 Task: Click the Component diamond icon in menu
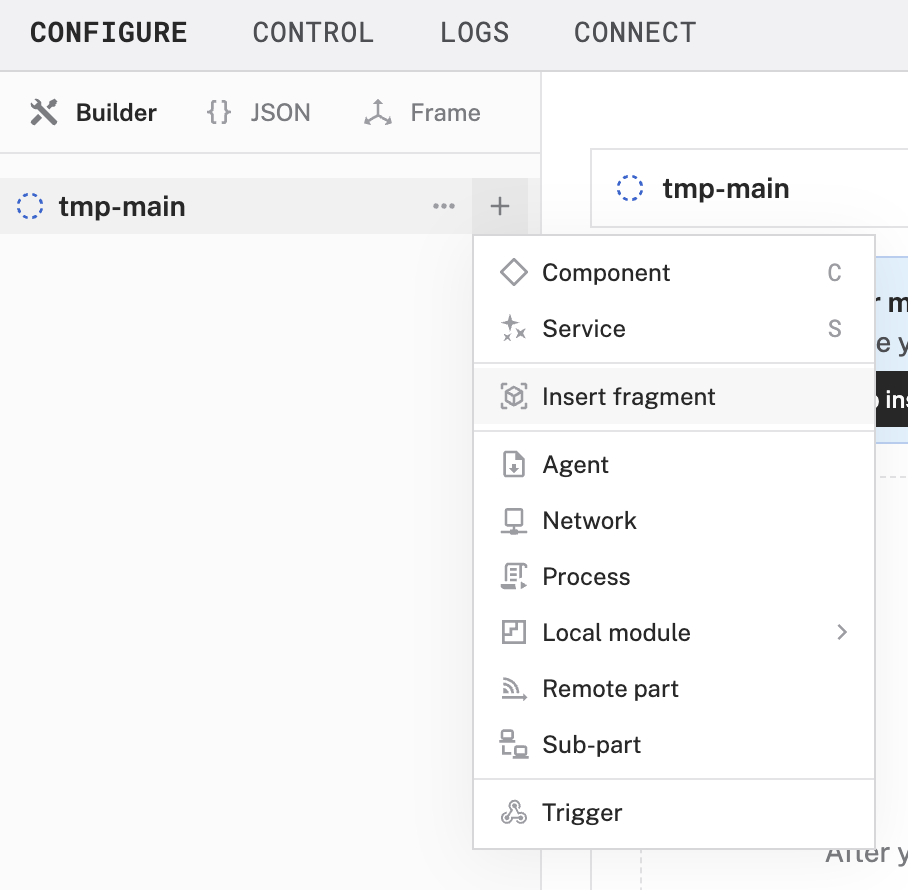[x=513, y=273]
